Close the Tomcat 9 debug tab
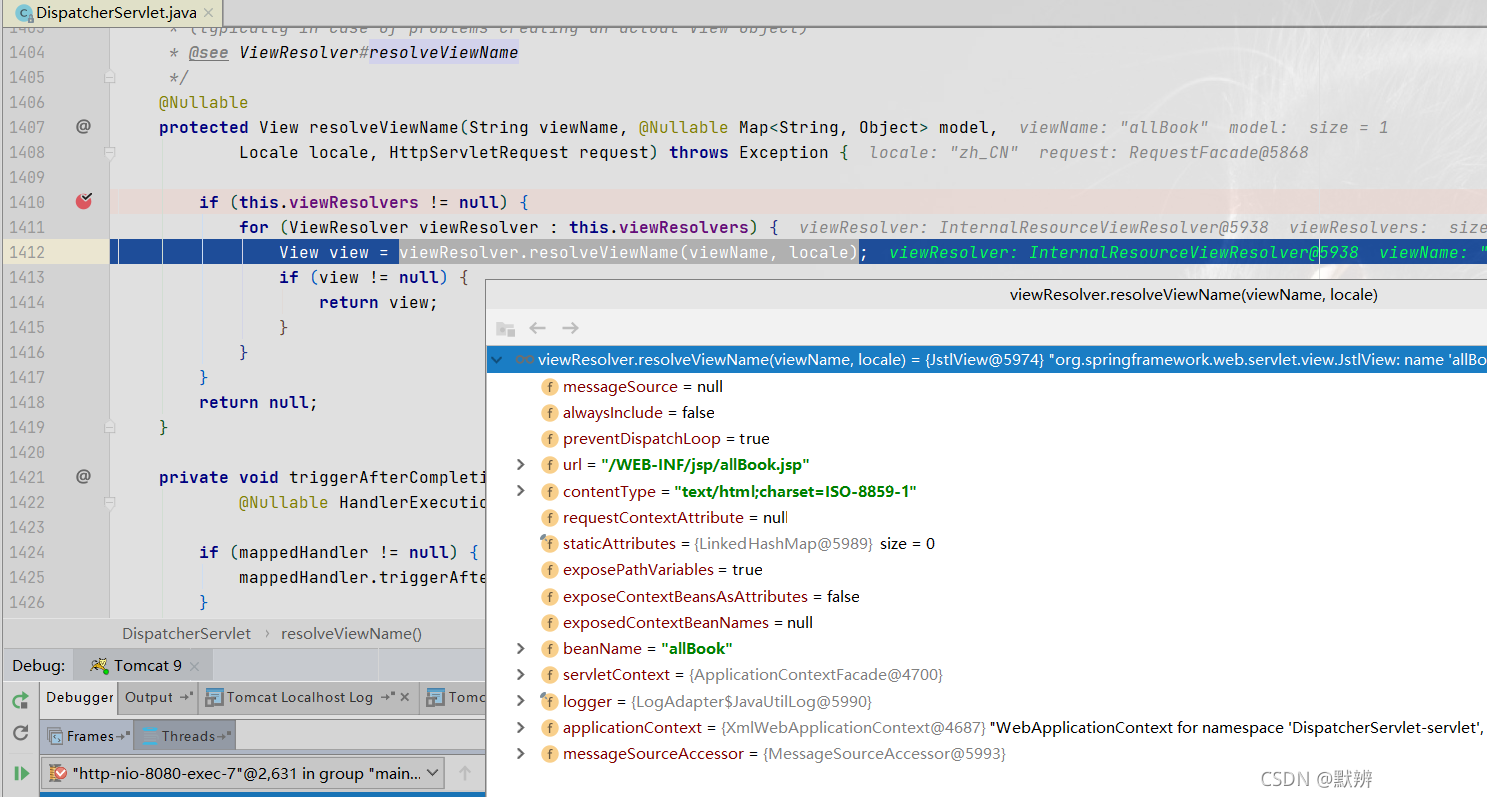Screen dimensions: 1487x797 [195, 667]
